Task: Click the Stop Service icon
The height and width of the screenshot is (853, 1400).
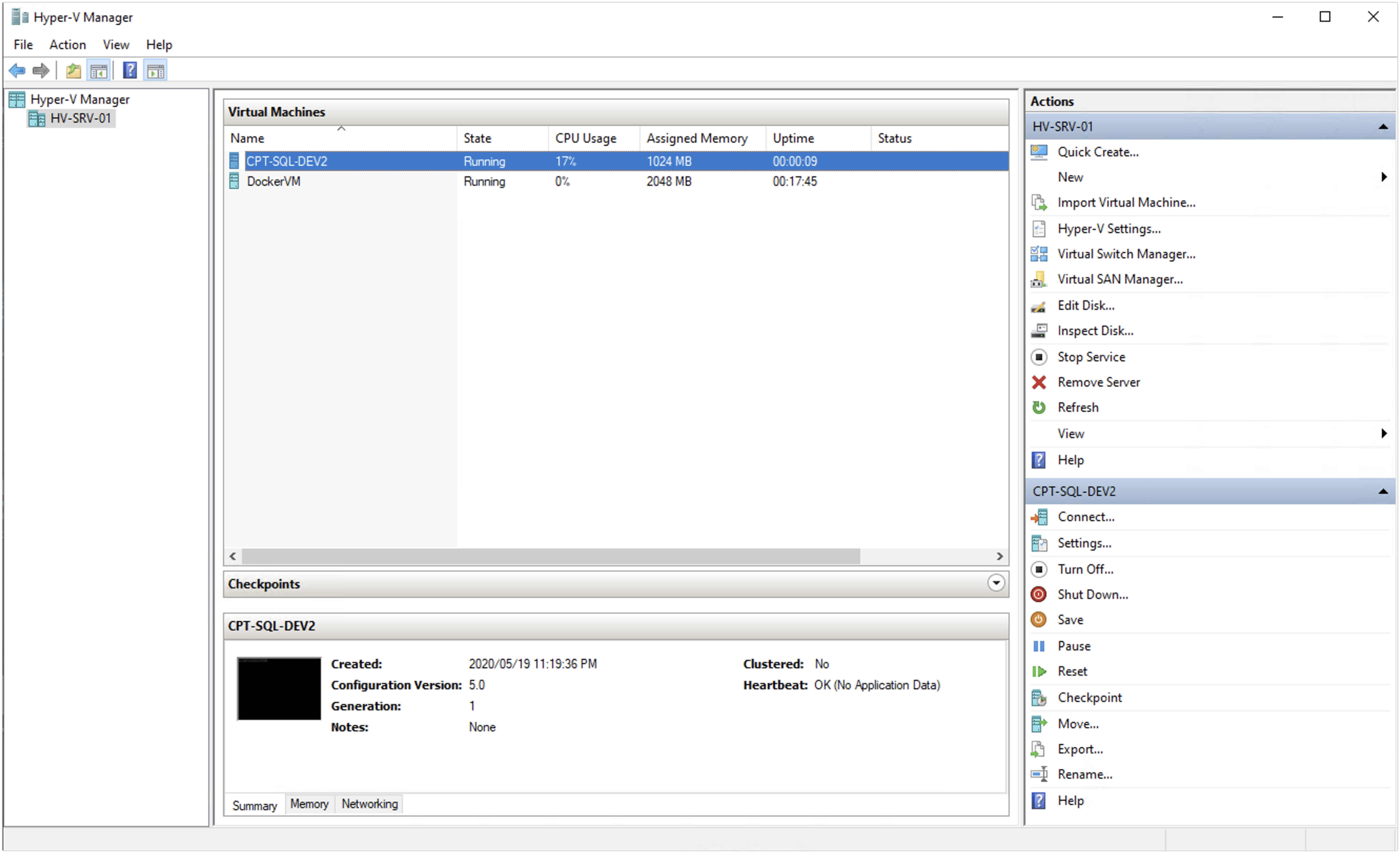Action: (x=1039, y=357)
